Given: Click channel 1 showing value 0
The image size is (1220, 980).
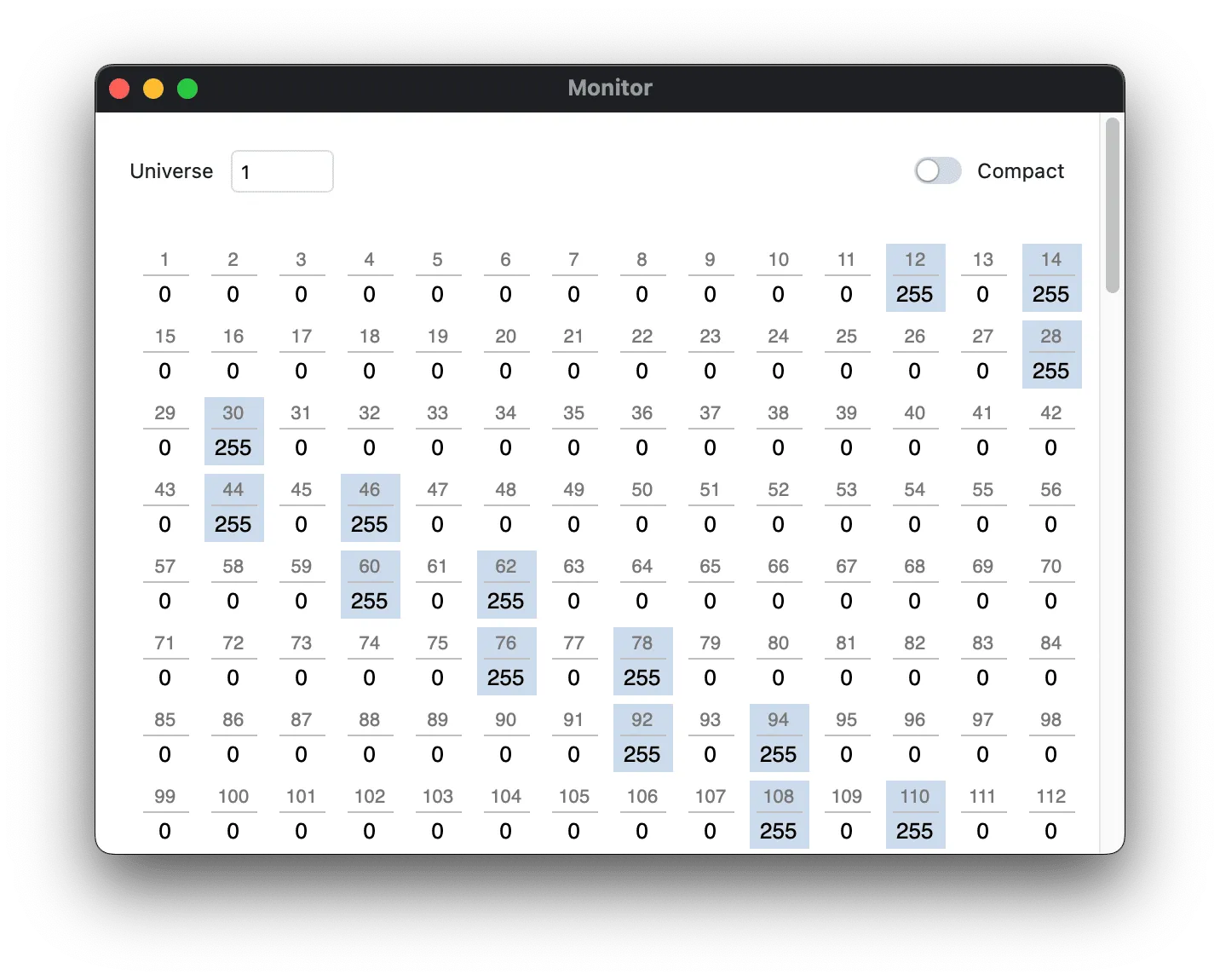Looking at the screenshot, I should [x=165, y=277].
